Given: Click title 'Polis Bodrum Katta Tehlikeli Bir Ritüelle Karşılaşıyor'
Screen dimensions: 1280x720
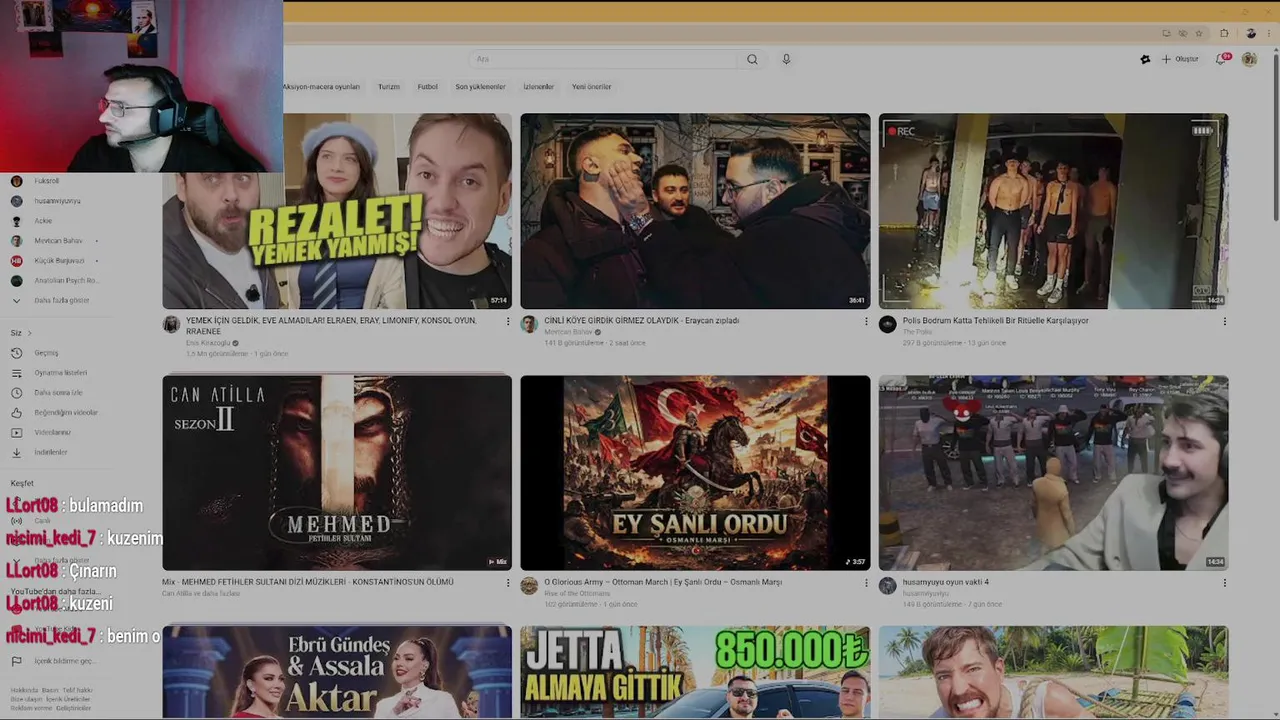Looking at the screenshot, I should [995, 321].
